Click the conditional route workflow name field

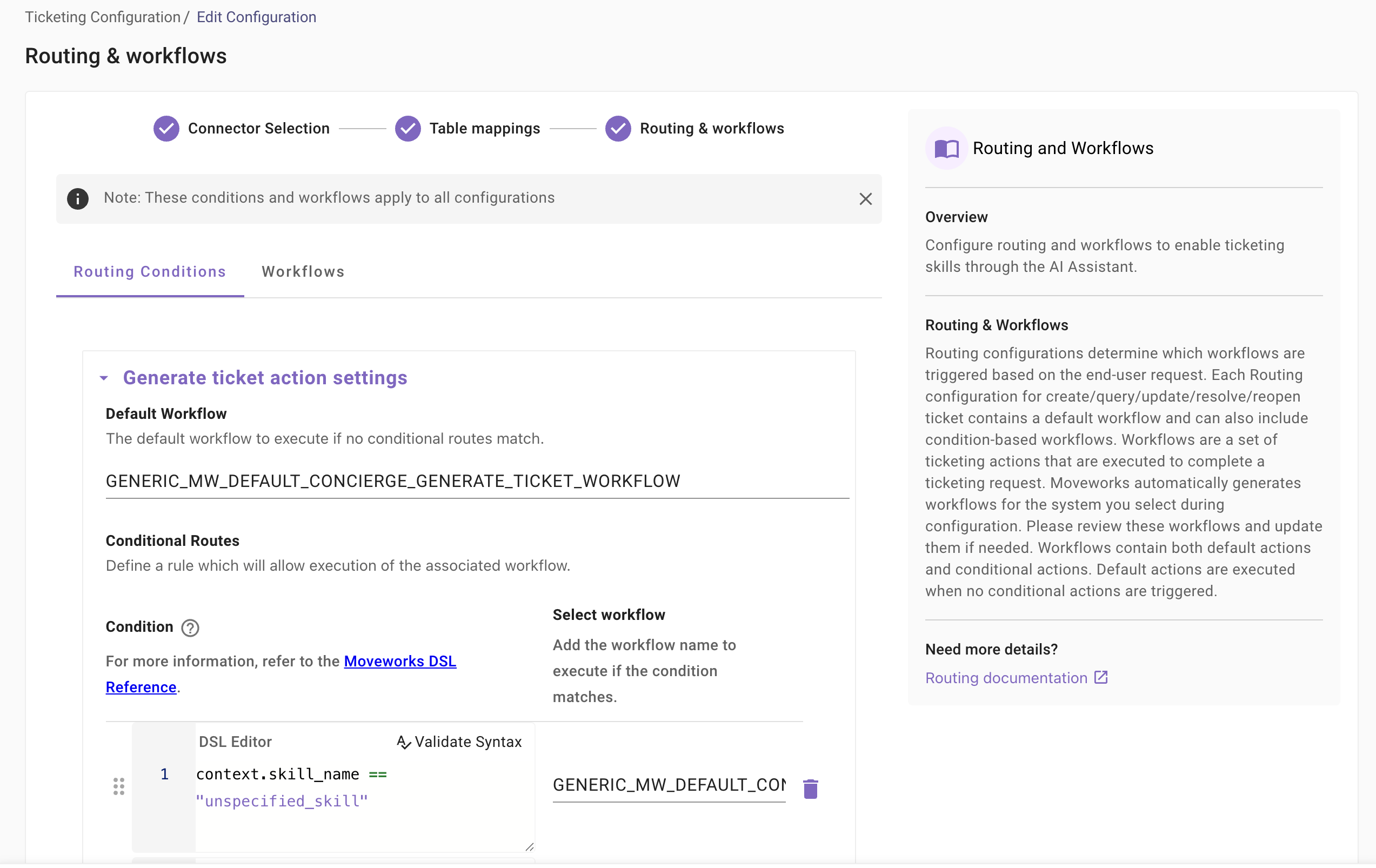pyautogui.click(x=669, y=785)
